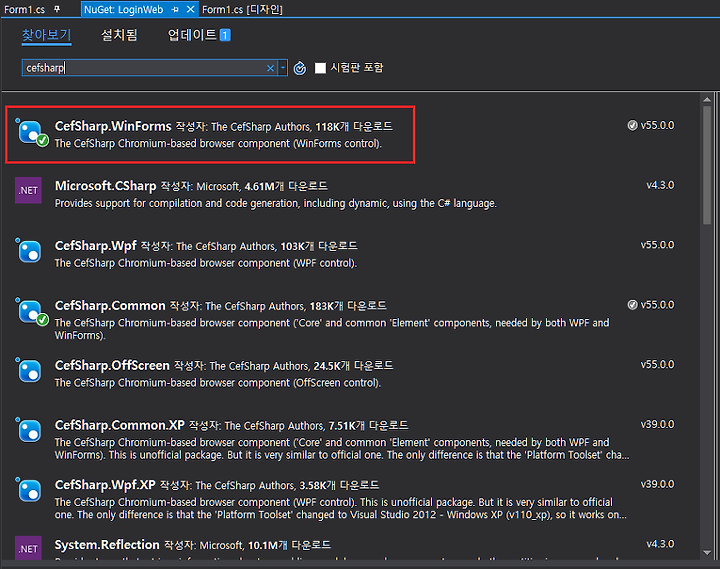Viewport: 720px width, 569px height.
Task: Click installed check icon beside CefSharp.Common v55.0.0
Action: (x=632, y=304)
